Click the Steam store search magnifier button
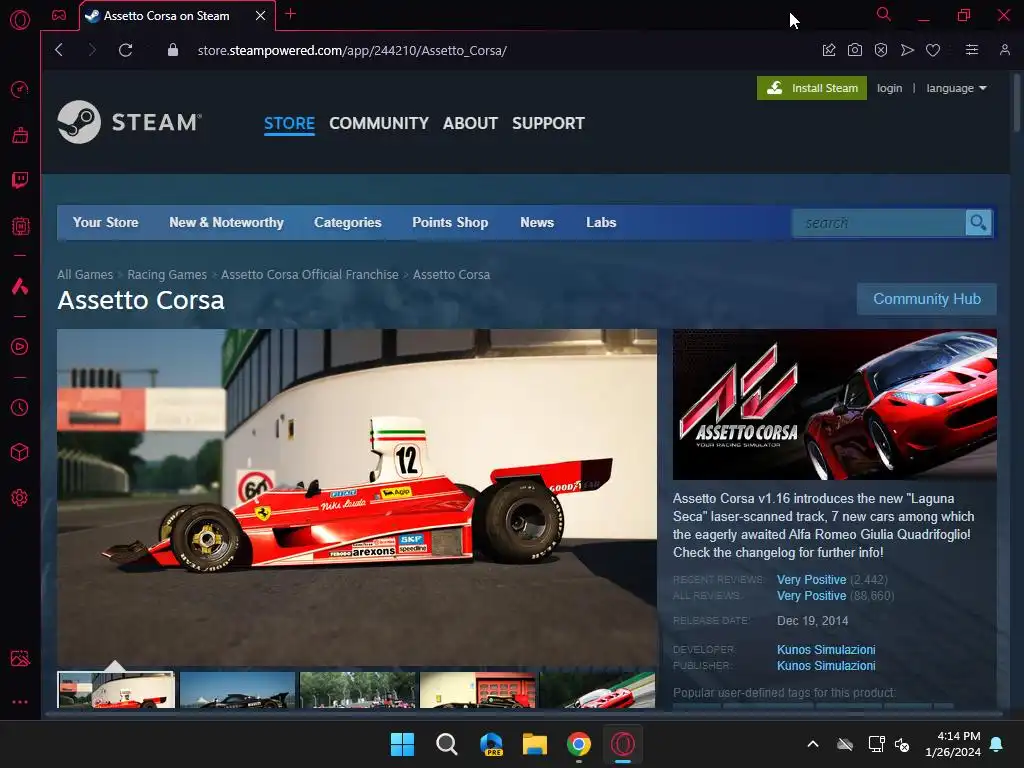The height and width of the screenshot is (768, 1024). 978,223
